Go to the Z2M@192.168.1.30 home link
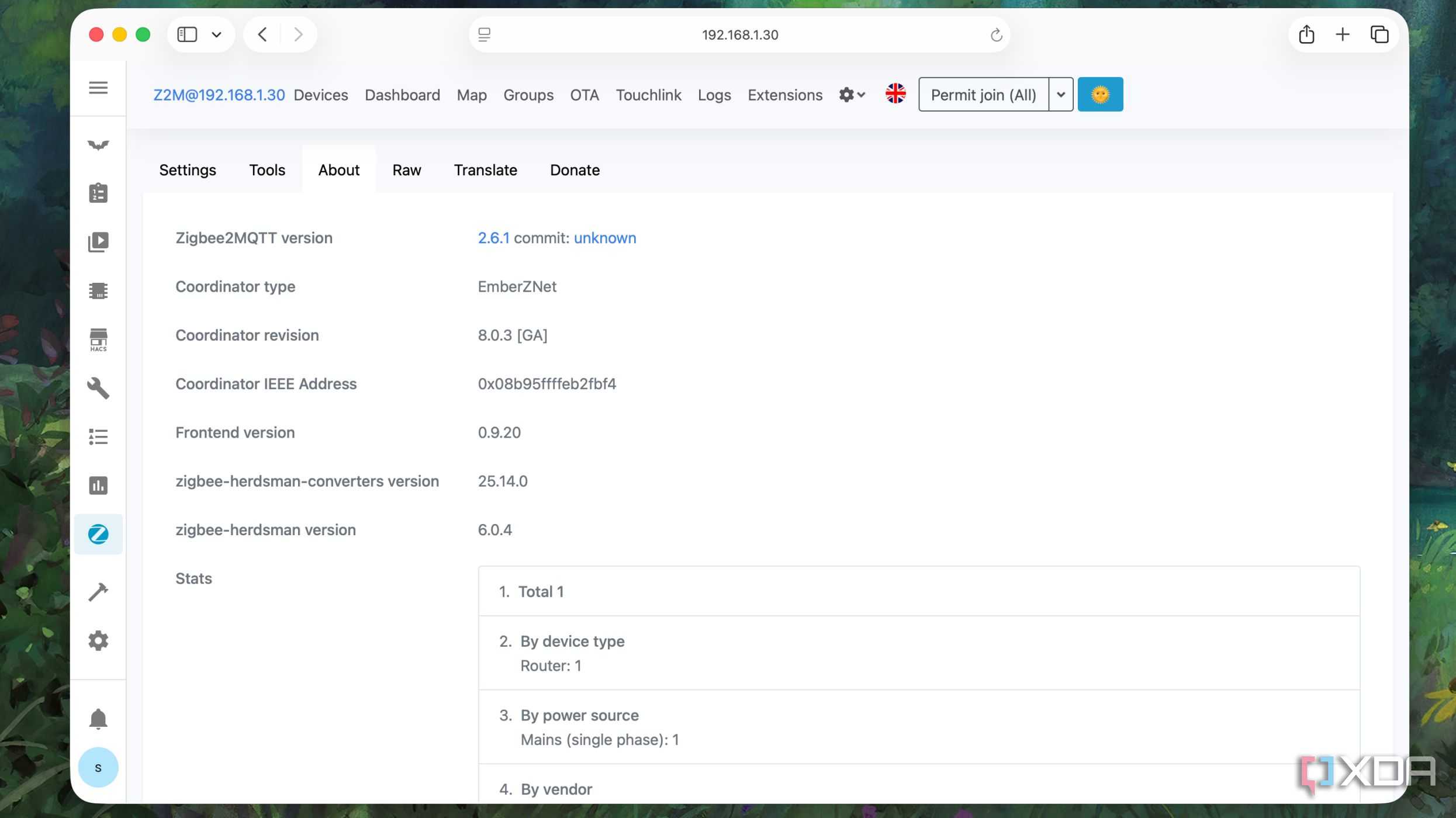 (x=219, y=95)
